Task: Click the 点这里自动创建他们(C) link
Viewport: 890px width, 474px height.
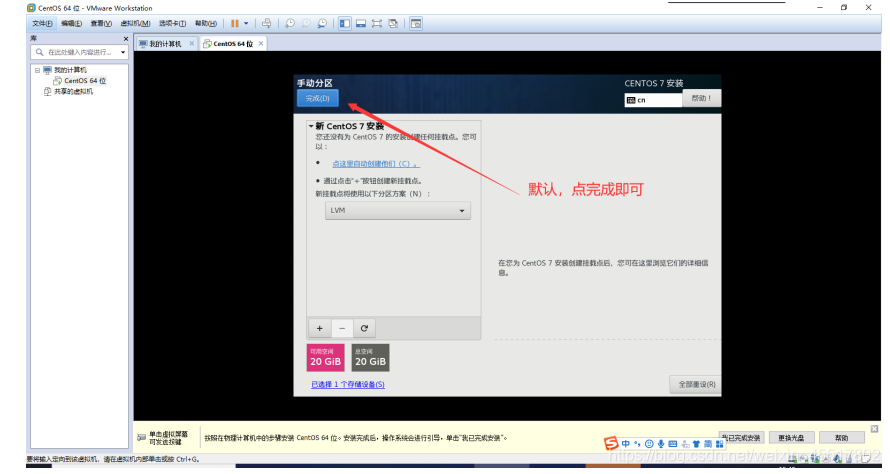Action: 375,163
